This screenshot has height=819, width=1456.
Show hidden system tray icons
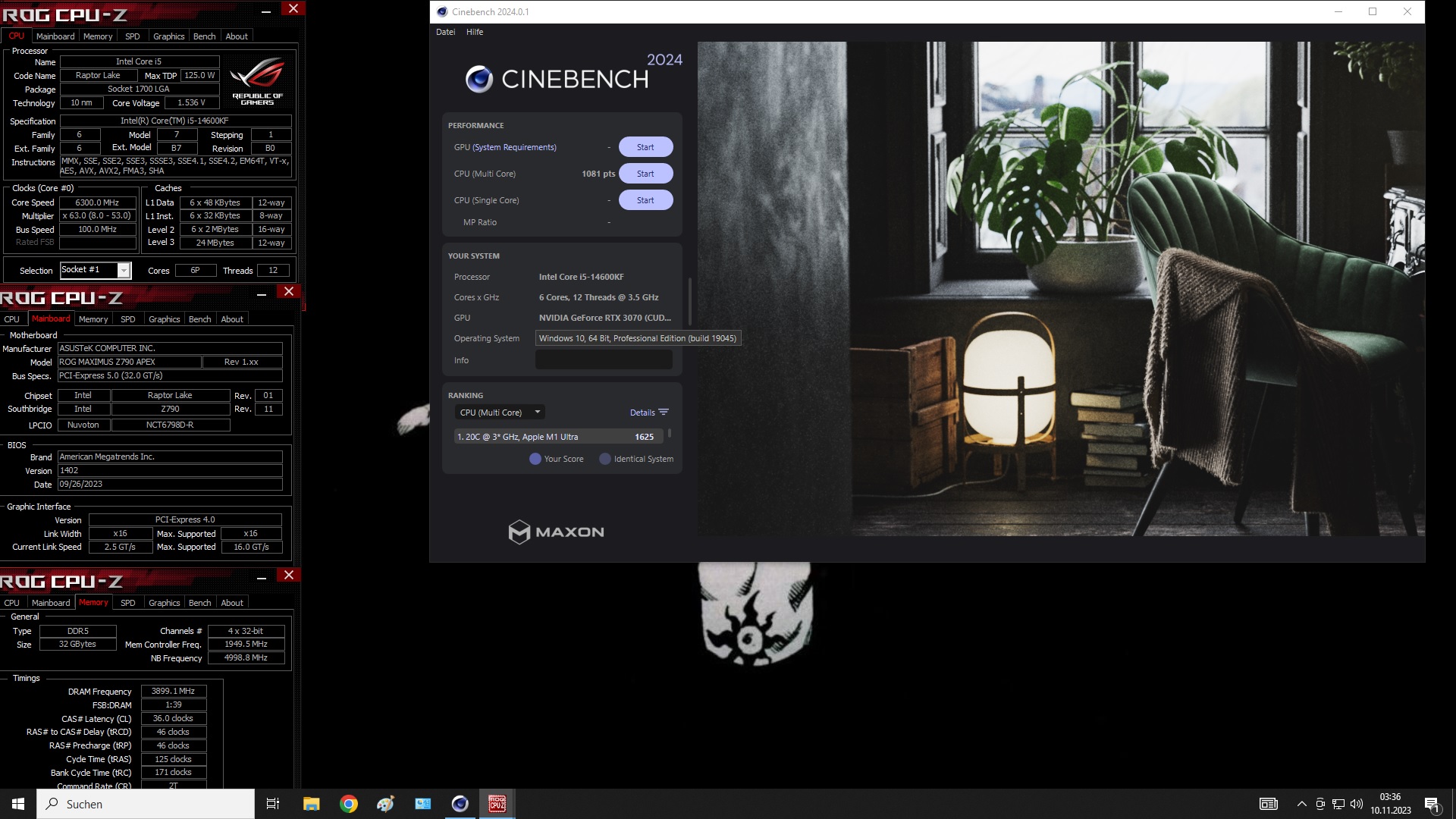1302,804
